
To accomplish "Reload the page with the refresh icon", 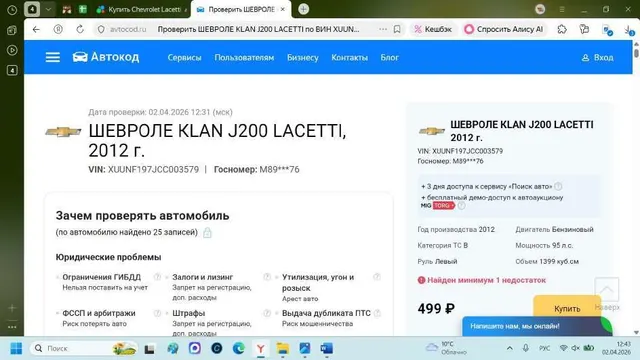I will click(x=80, y=29).
